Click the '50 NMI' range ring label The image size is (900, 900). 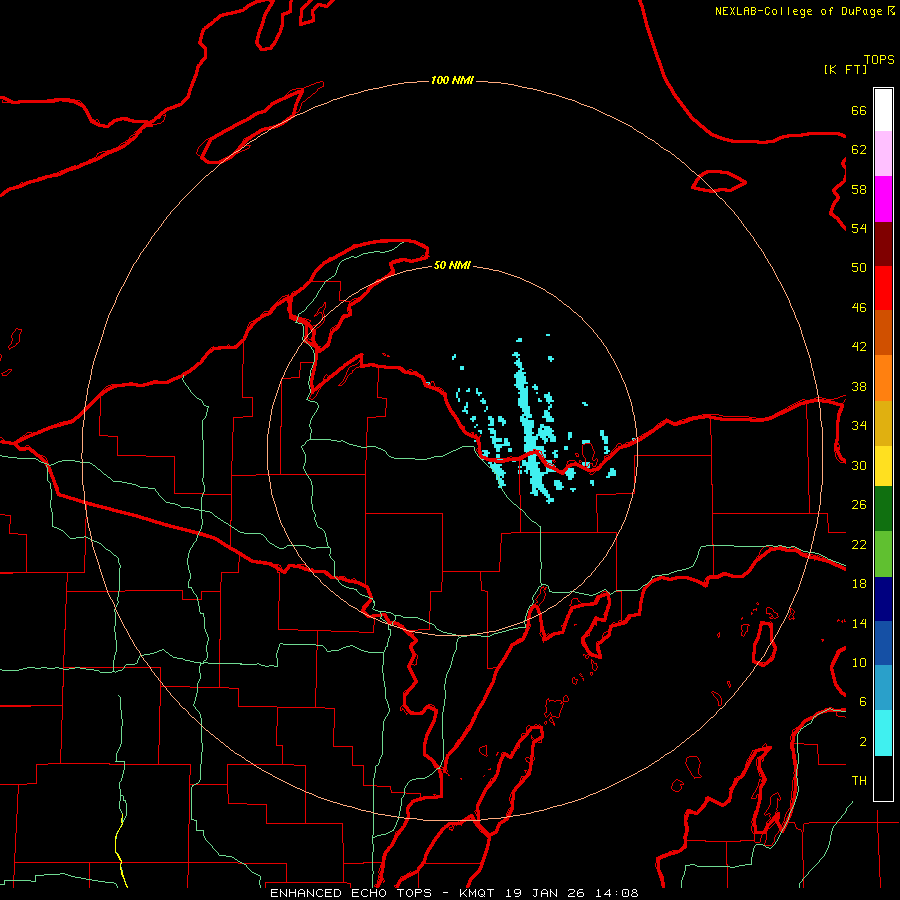pos(452,265)
